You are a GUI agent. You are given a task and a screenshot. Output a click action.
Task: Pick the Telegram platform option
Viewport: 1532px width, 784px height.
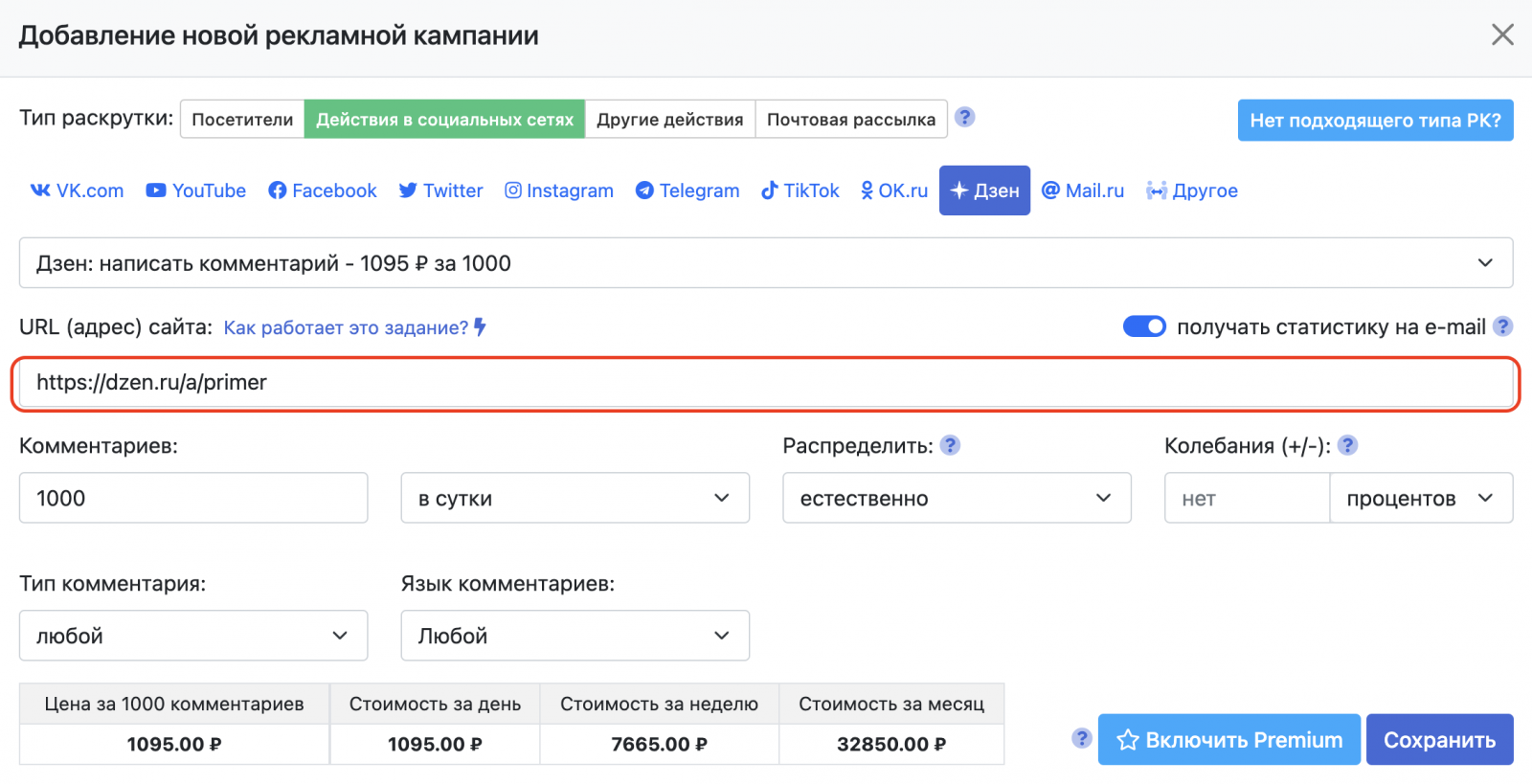tap(687, 190)
